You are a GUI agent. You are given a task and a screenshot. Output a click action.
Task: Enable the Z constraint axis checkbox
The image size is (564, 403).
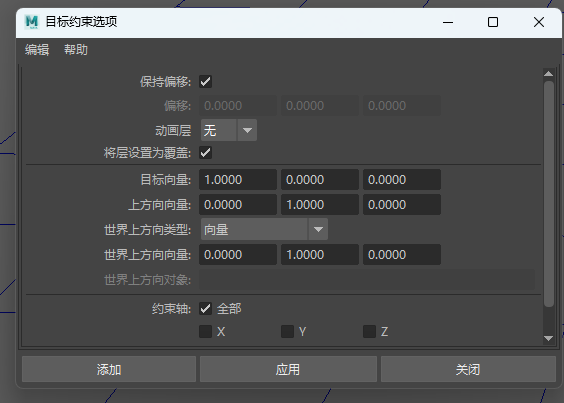(x=369, y=331)
